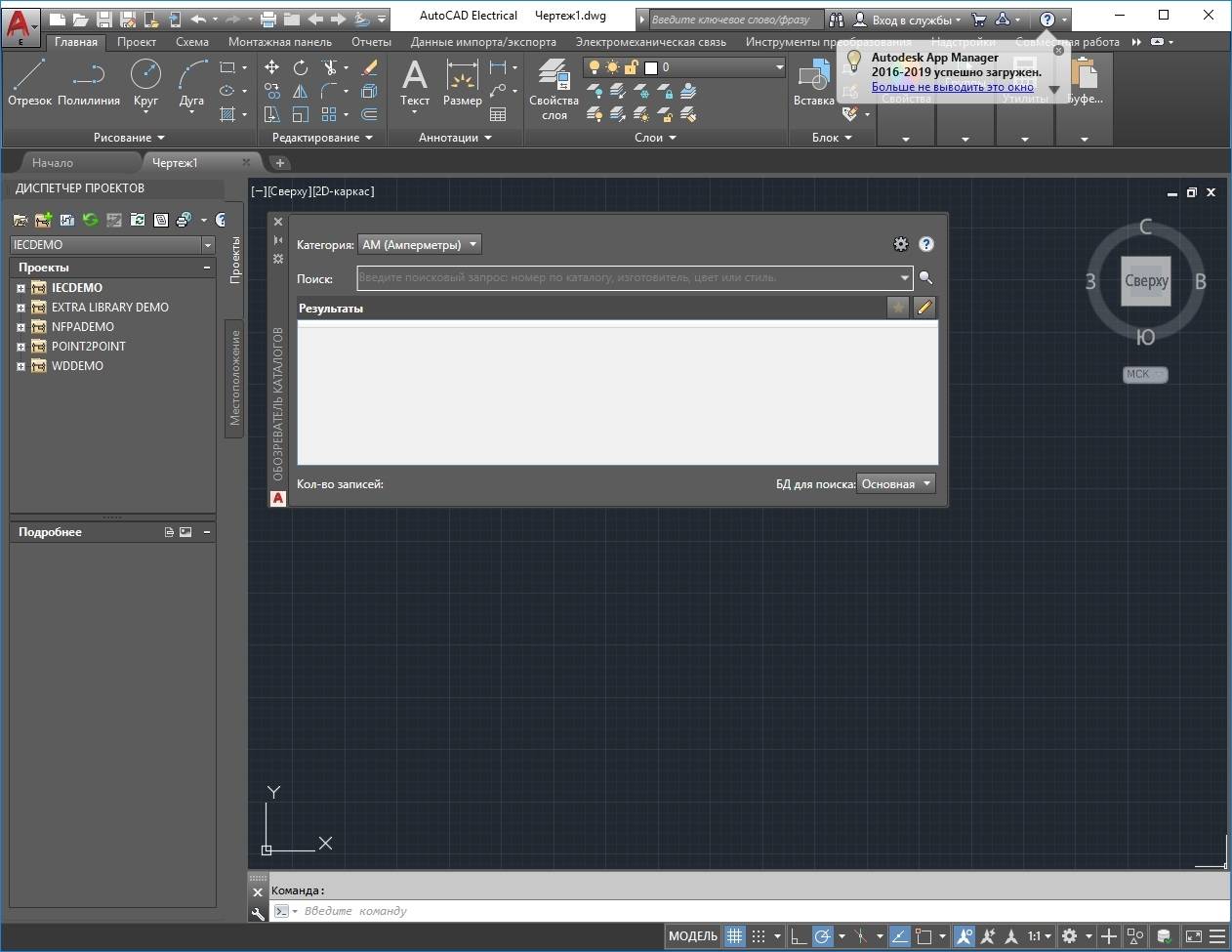Image resolution: width=1232 pixels, height=952 pixels.
Task: Click the [Сверху] viewport view label
Action: coord(290,191)
